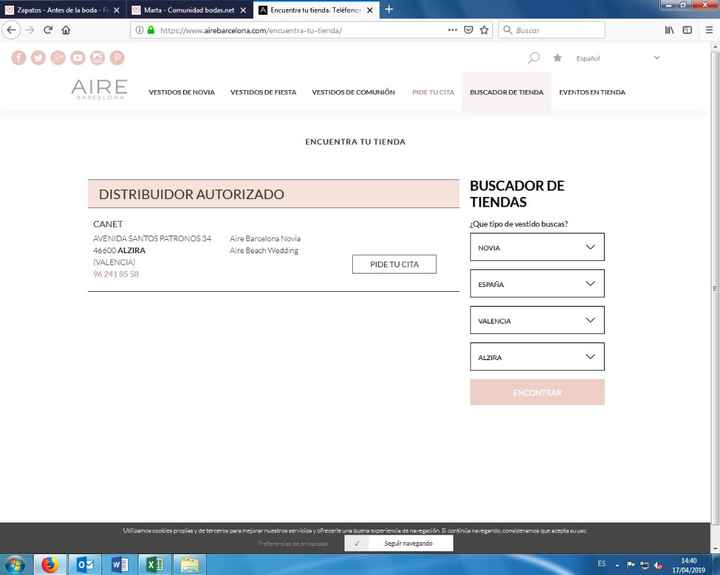This screenshot has width=720, height=575.
Task: Click the site search magnifier icon
Action: (x=534, y=58)
